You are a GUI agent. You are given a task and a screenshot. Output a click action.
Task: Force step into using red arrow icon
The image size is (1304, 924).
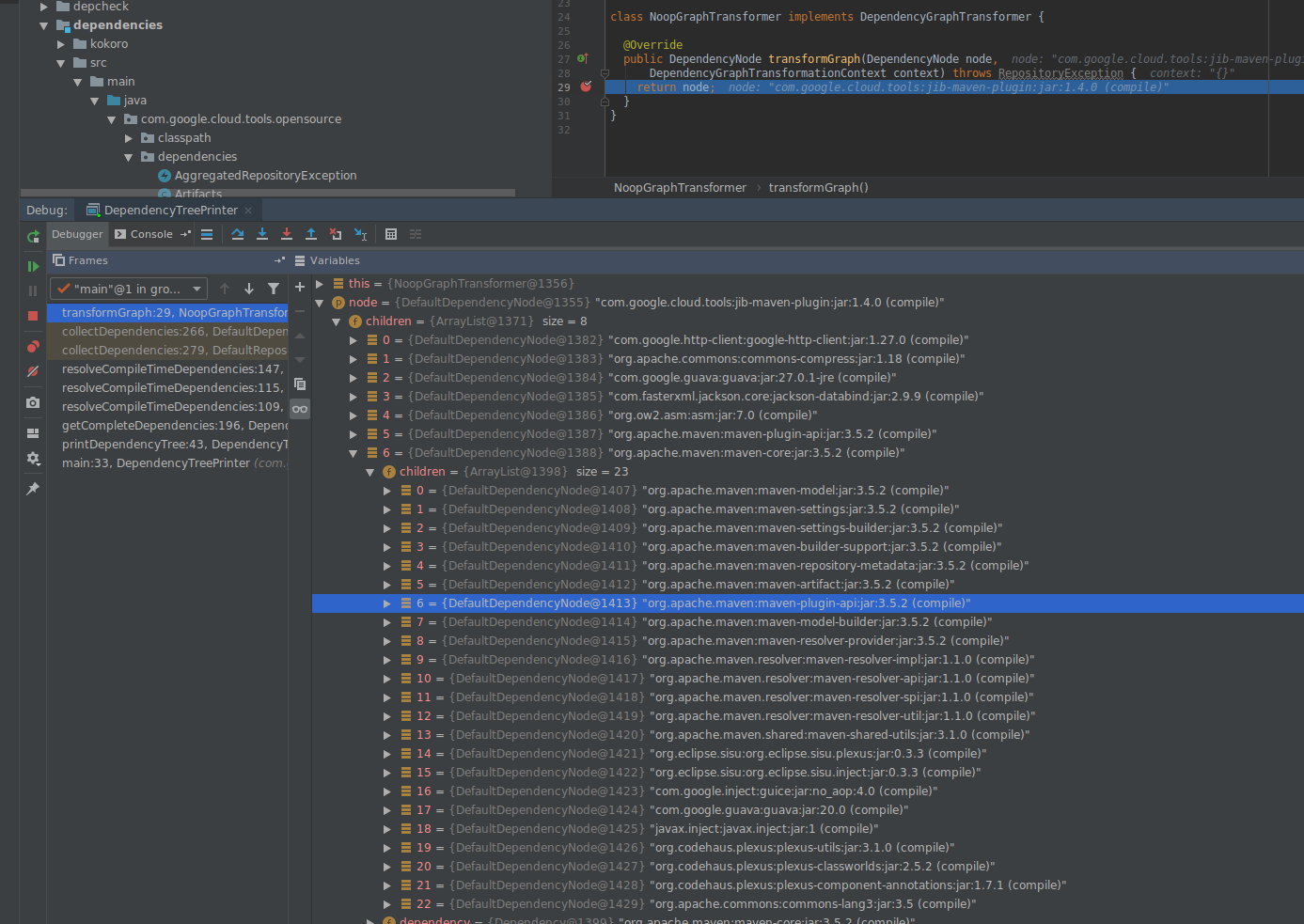coord(286,234)
